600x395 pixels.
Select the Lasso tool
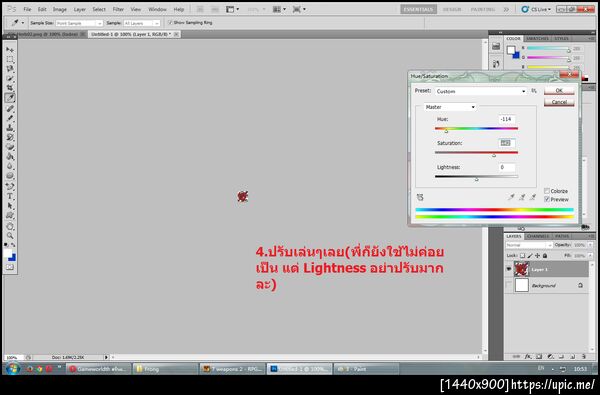(x=10, y=69)
